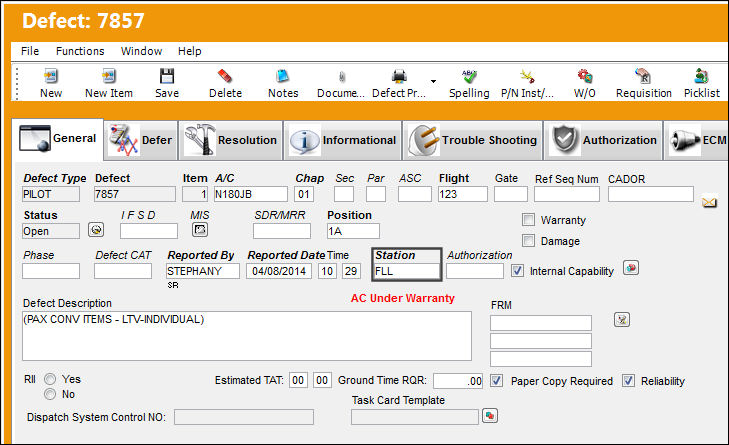Image resolution: width=729 pixels, height=445 pixels.
Task: Open the Help menu
Action: [190, 51]
